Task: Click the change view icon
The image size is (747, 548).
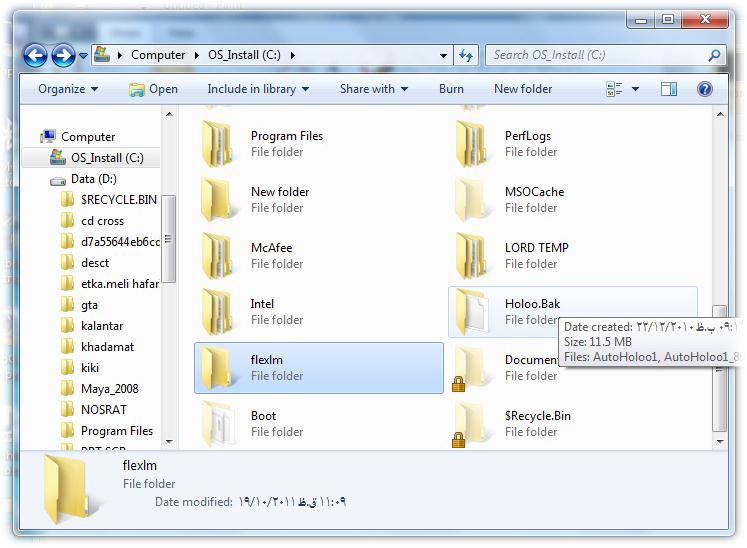Action: click(614, 89)
